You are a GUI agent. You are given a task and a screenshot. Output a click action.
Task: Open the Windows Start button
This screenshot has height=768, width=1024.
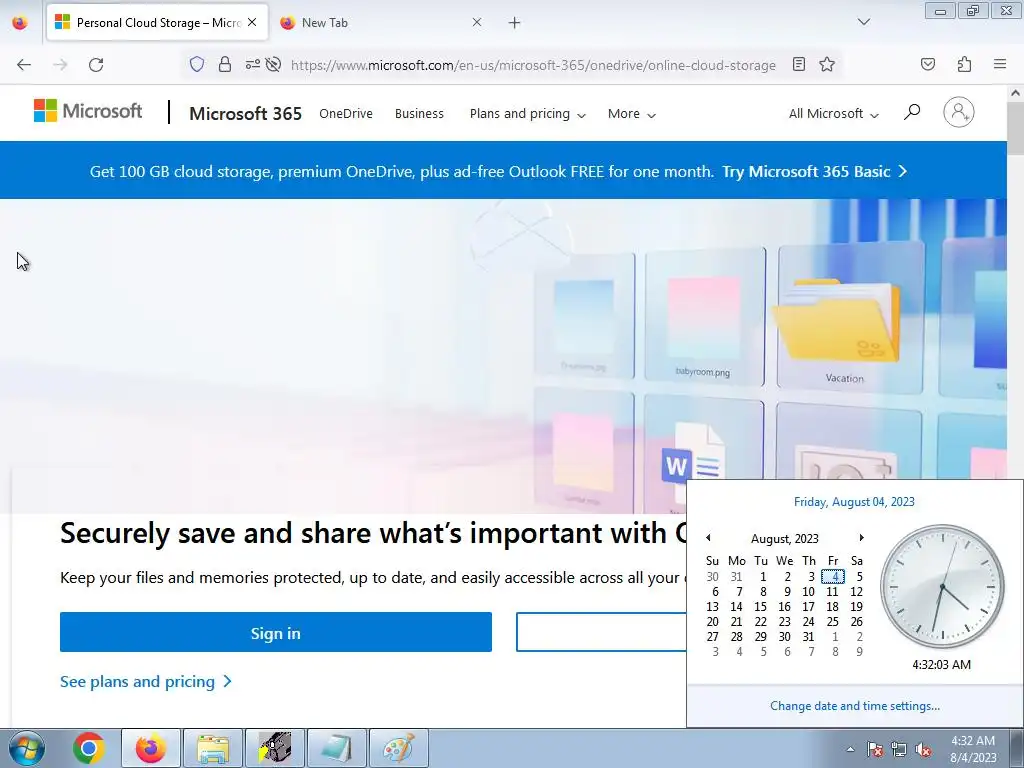click(27, 748)
